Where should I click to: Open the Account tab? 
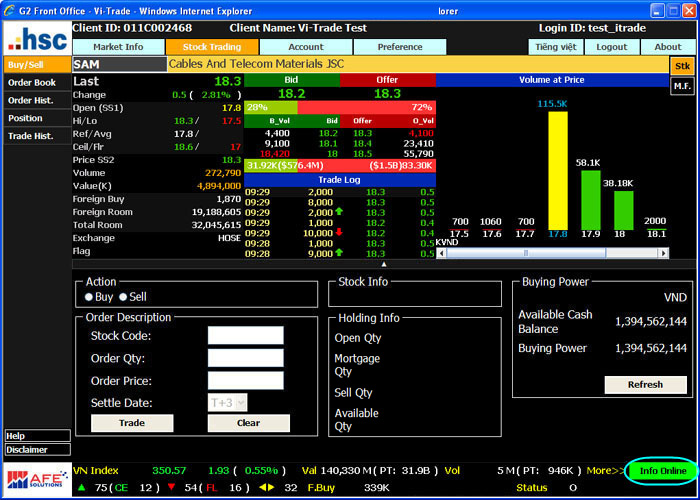pyautogui.click(x=306, y=47)
